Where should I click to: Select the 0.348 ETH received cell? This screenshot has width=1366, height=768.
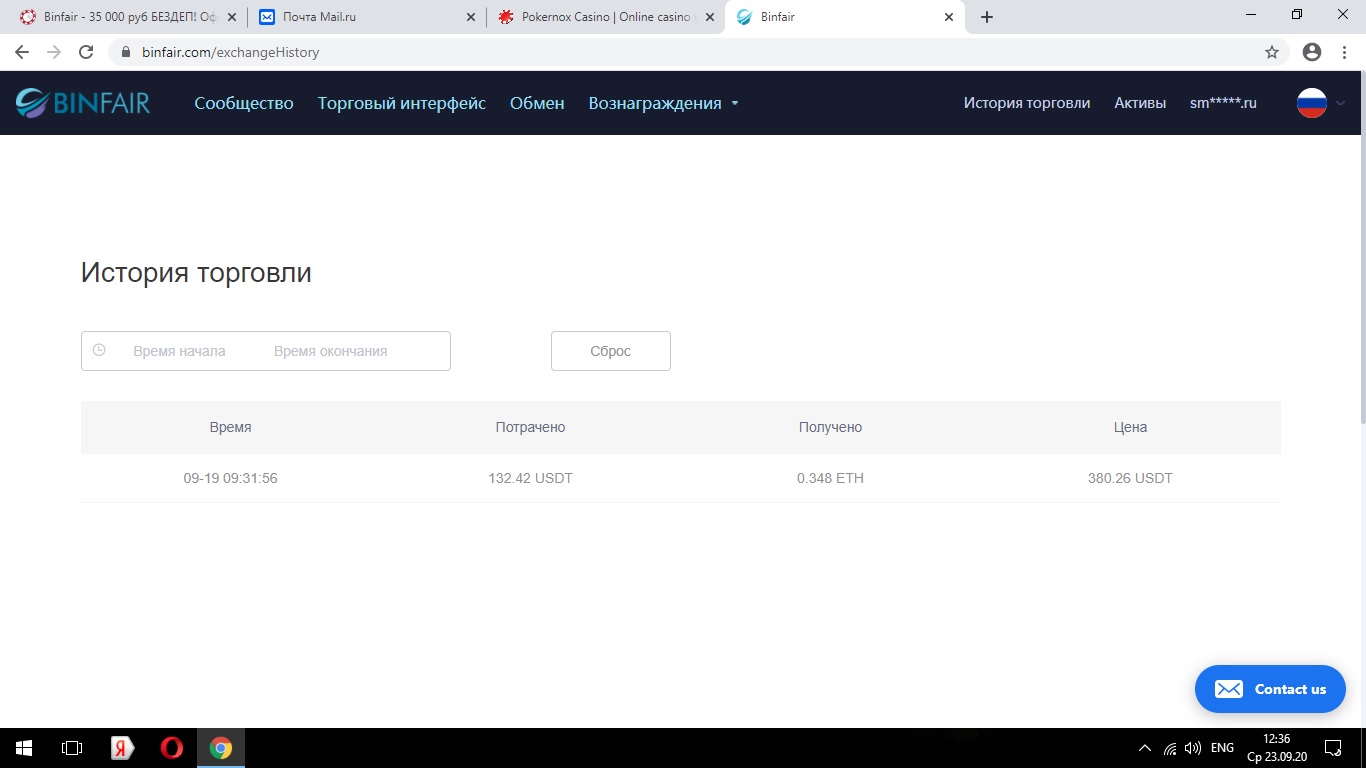coord(830,478)
